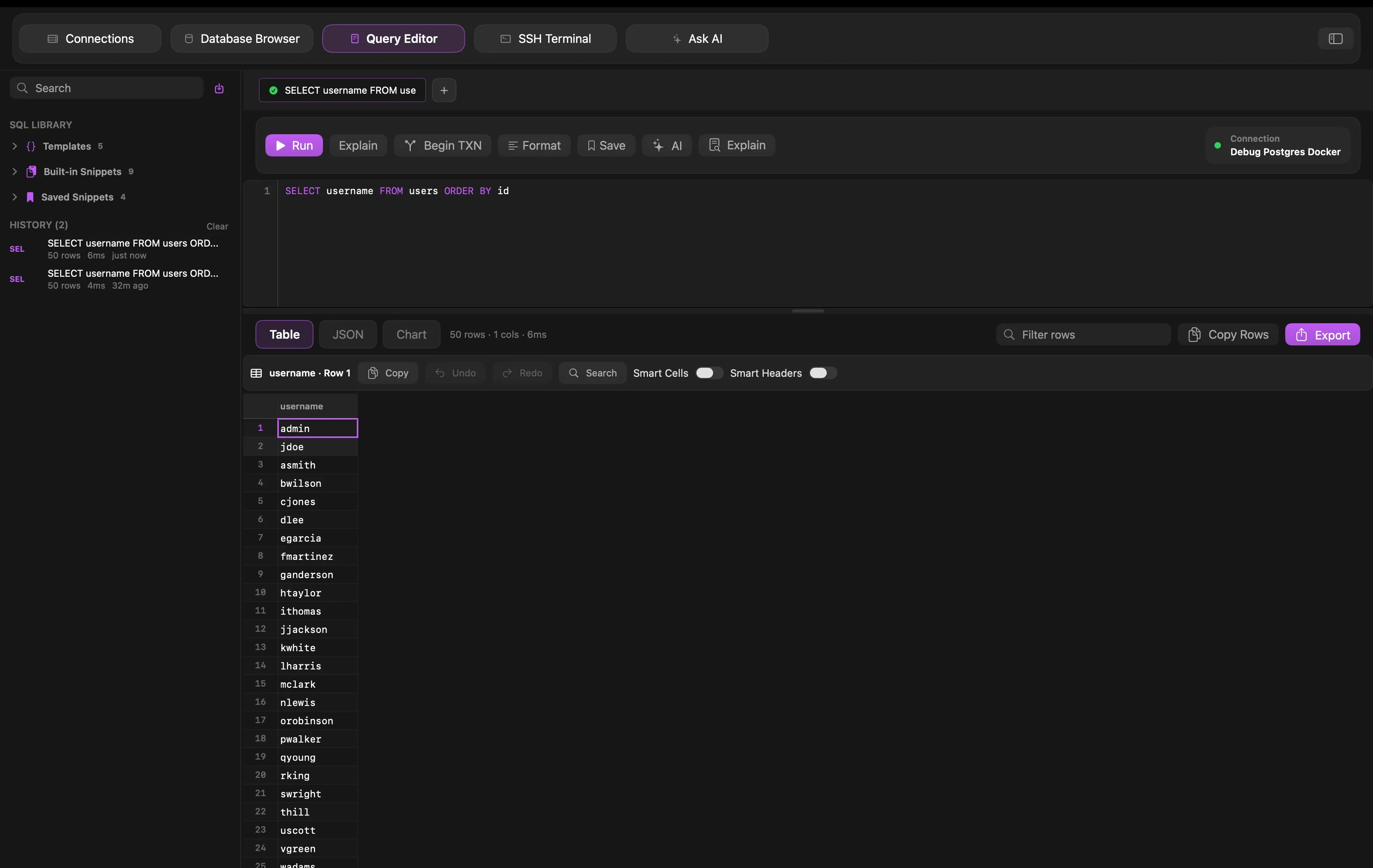
Task: Select the admin cell
Action: [x=317, y=428]
